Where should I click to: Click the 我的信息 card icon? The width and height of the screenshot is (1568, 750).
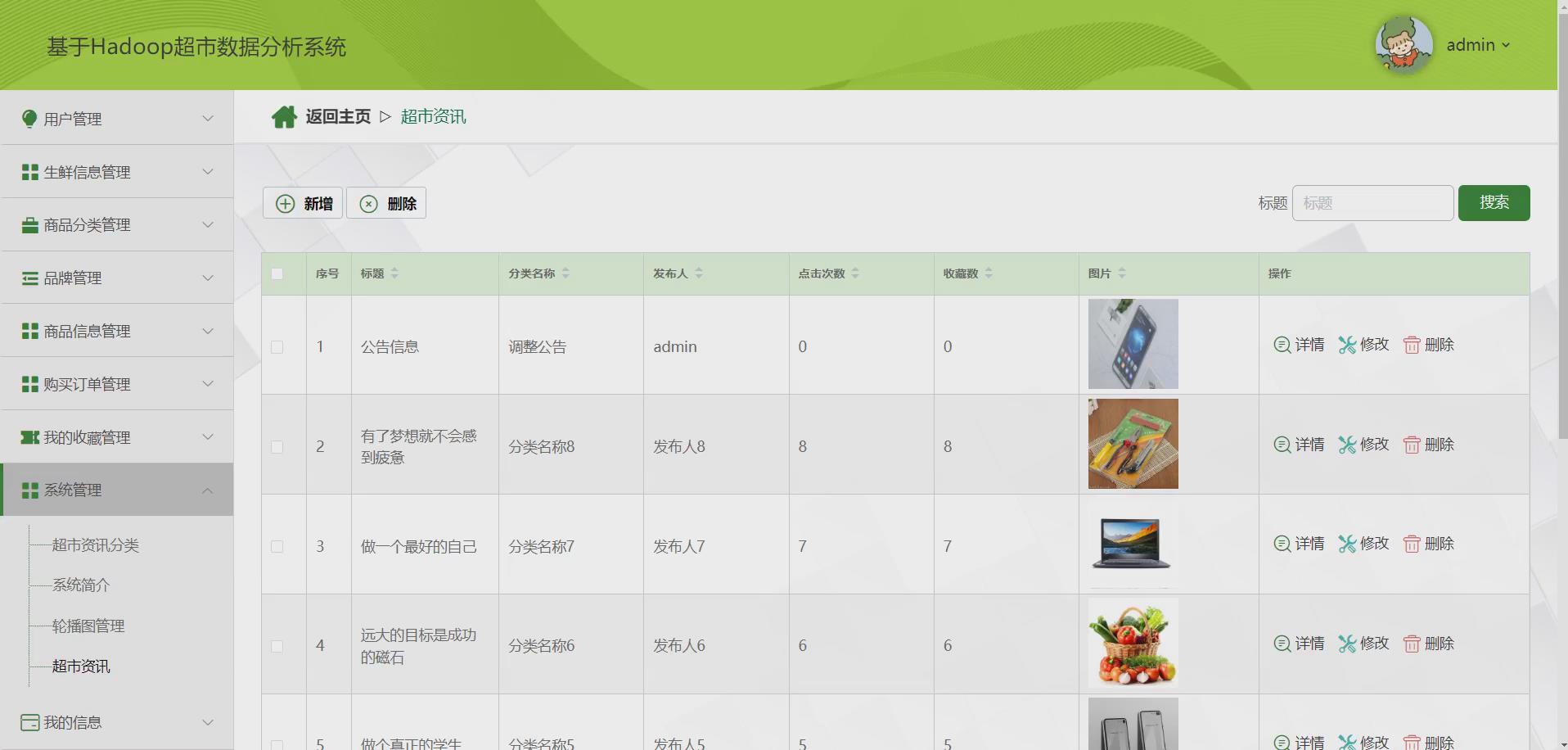[30, 722]
